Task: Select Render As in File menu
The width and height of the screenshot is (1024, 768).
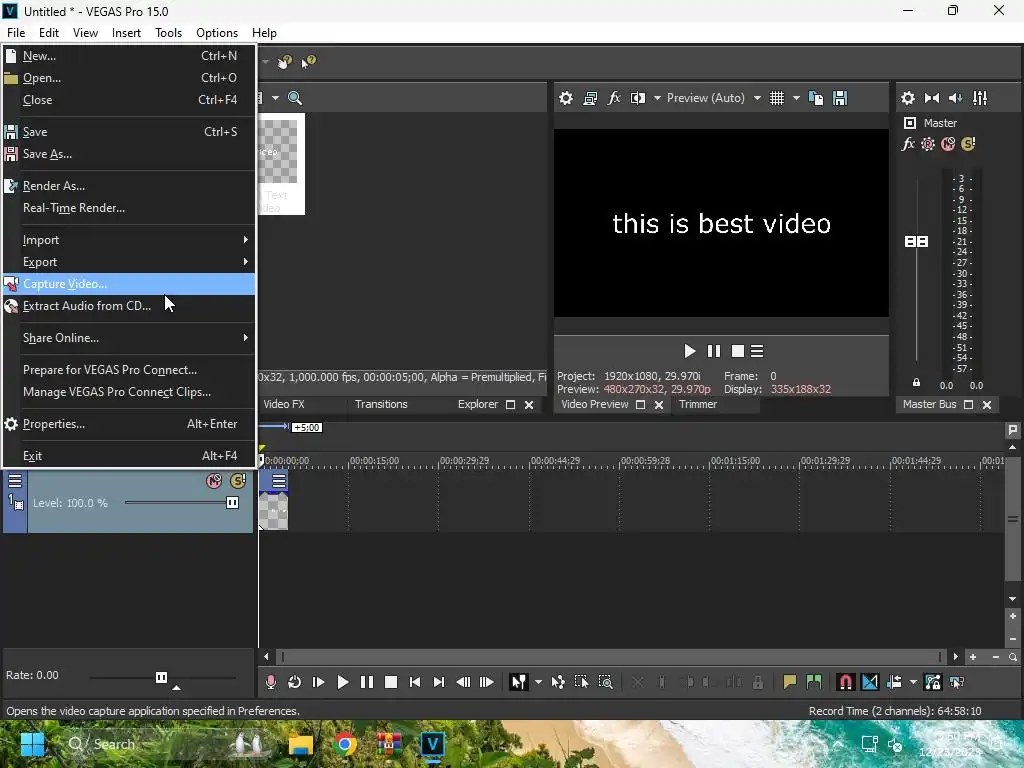Action: click(129, 186)
